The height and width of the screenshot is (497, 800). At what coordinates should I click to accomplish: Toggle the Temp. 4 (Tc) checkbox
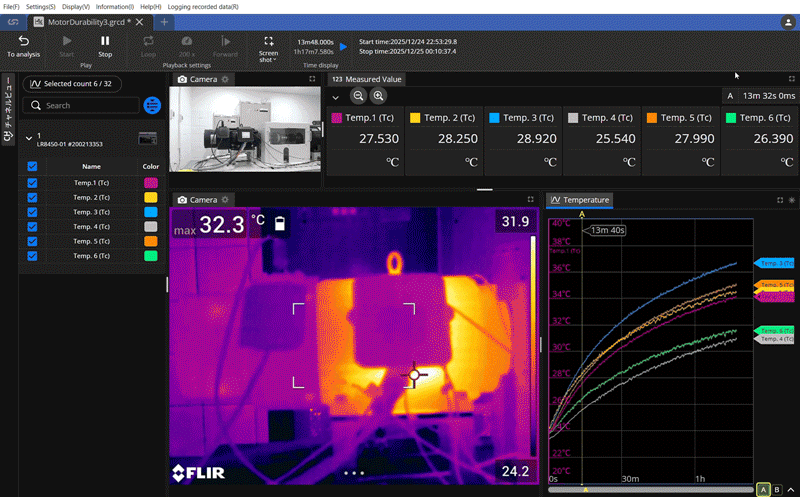click(32, 227)
